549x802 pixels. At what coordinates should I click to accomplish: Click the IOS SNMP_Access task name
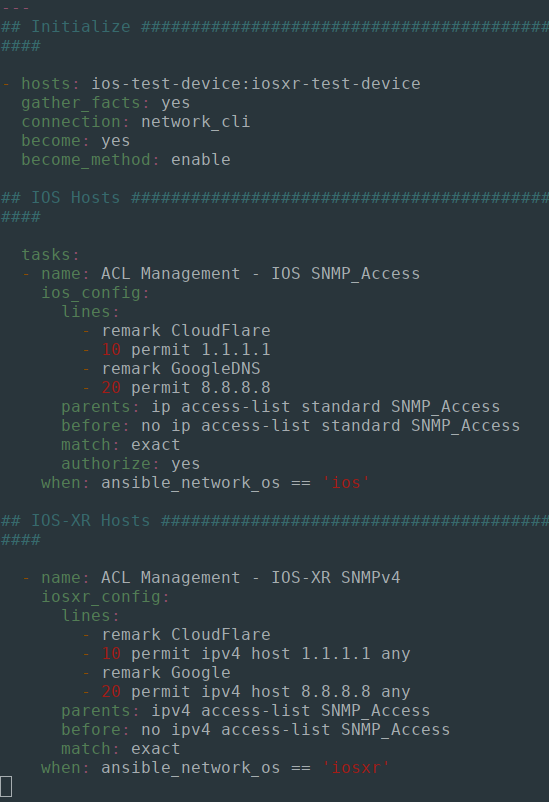click(x=260, y=274)
